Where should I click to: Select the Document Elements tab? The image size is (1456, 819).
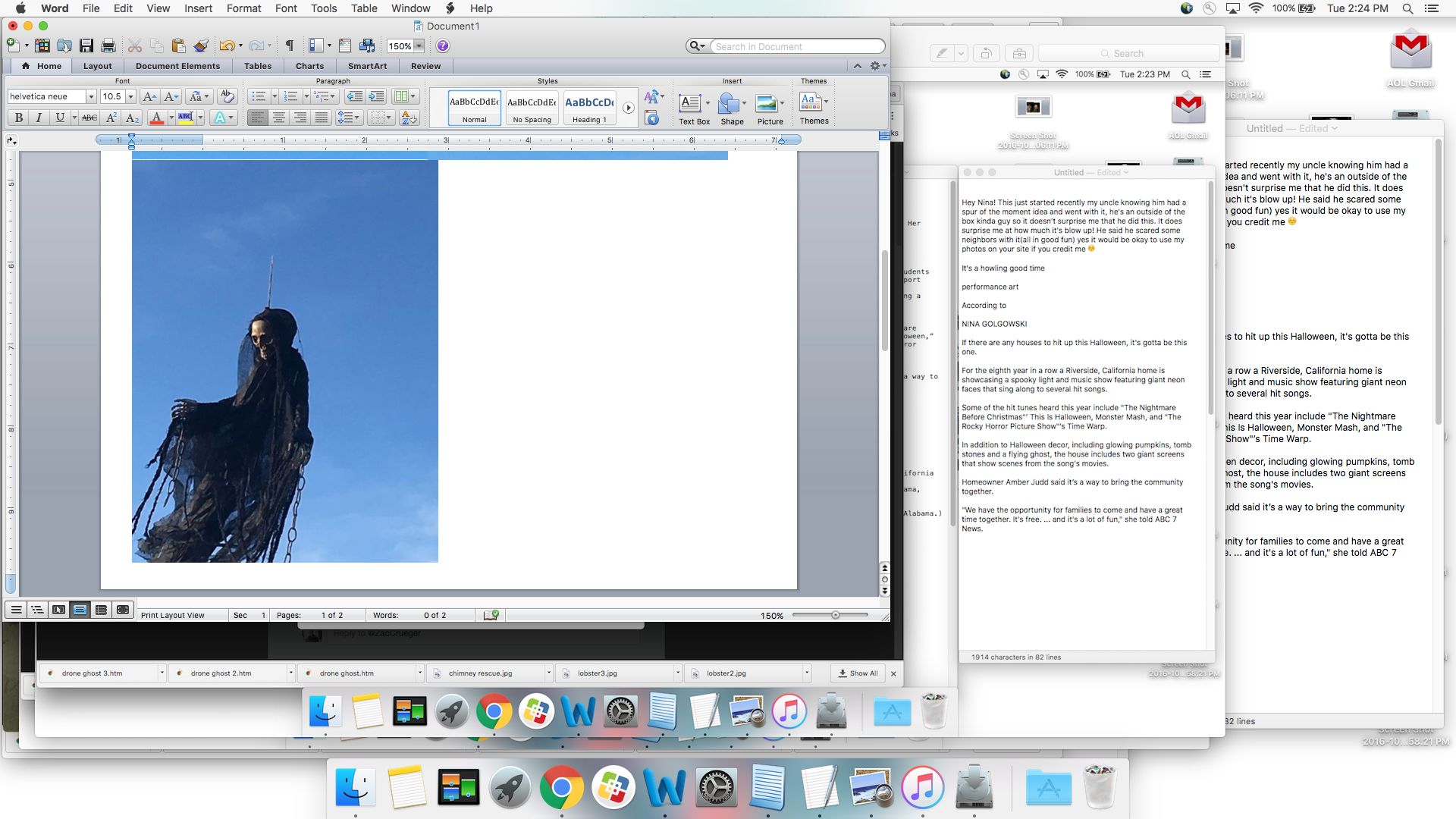(x=178, y=66)
